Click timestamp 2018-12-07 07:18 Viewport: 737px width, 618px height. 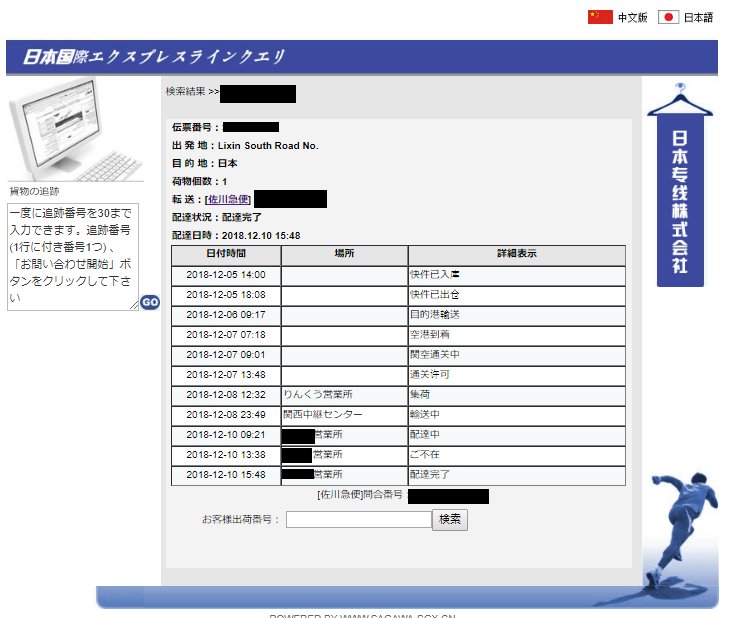click(x=226, y=335)
